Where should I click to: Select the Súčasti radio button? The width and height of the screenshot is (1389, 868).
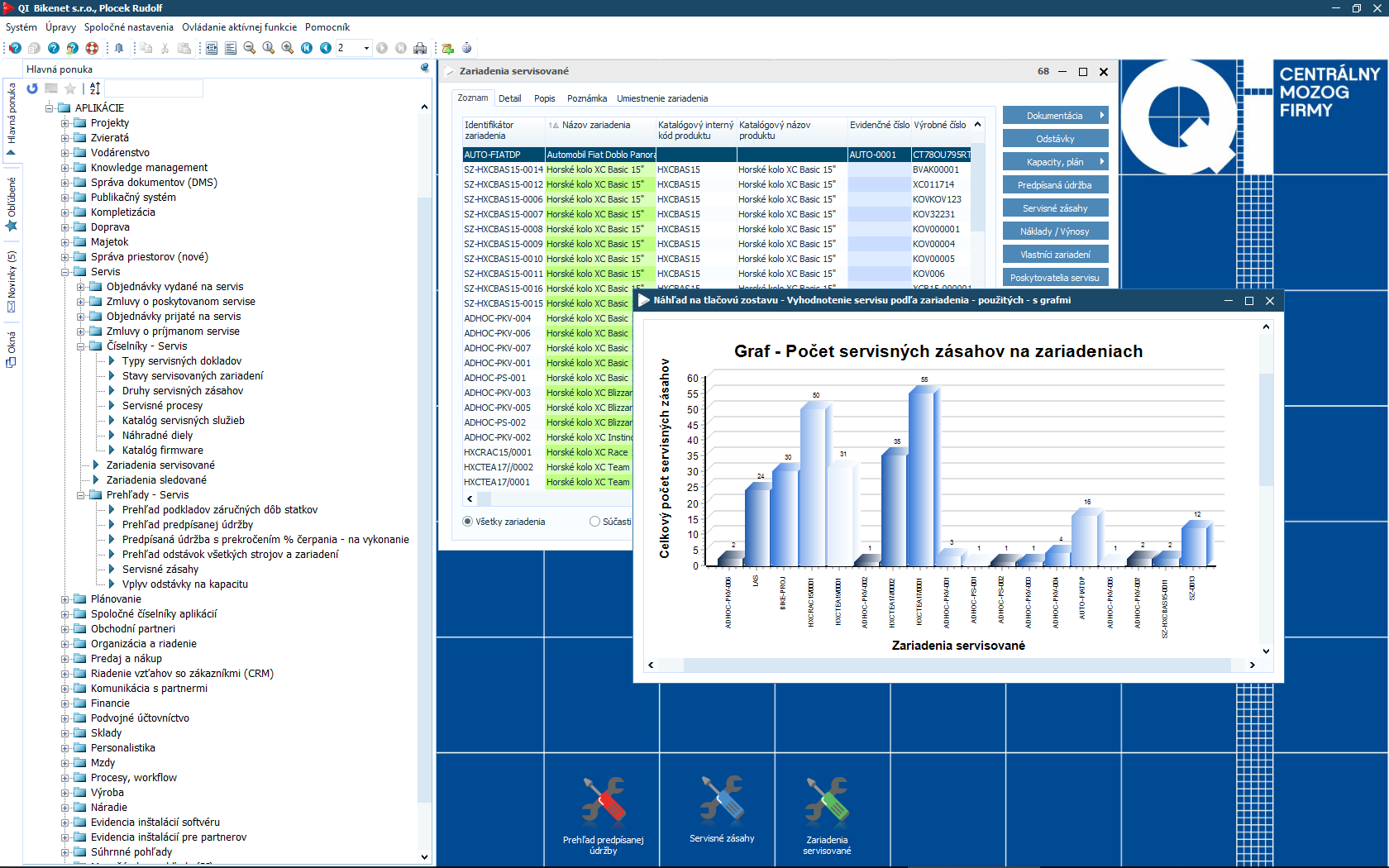pos(594,522)
